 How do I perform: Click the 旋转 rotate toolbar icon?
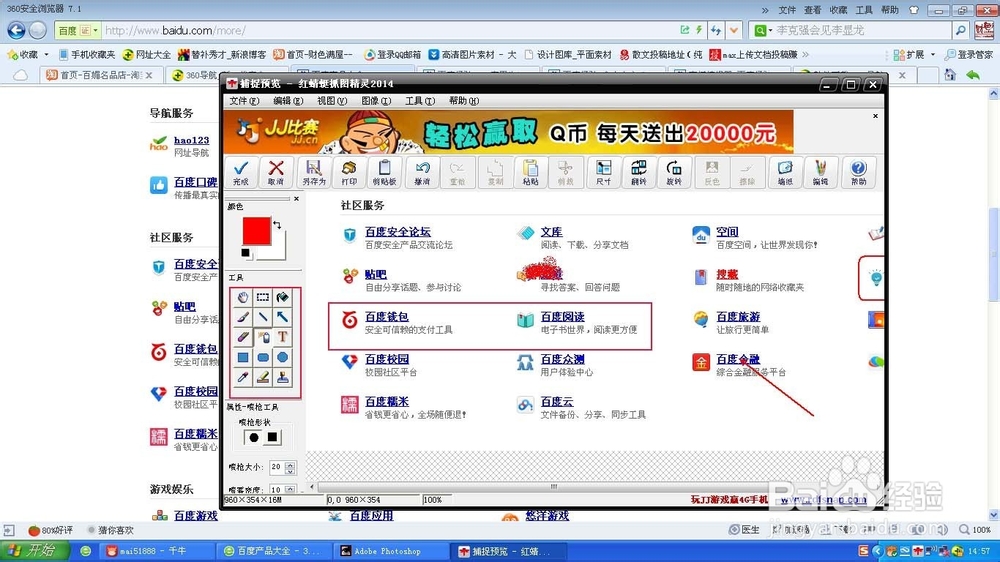coord(674,172)
